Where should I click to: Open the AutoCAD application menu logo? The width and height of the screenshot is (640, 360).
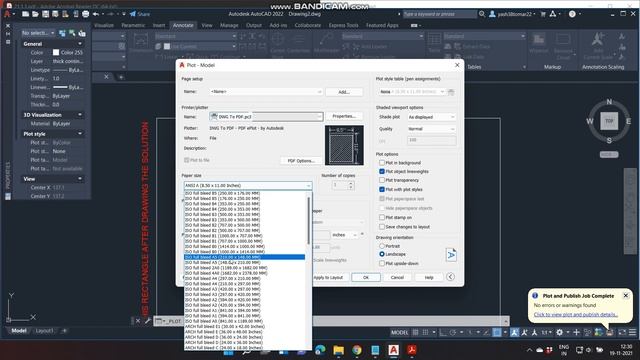pos(7,14)
